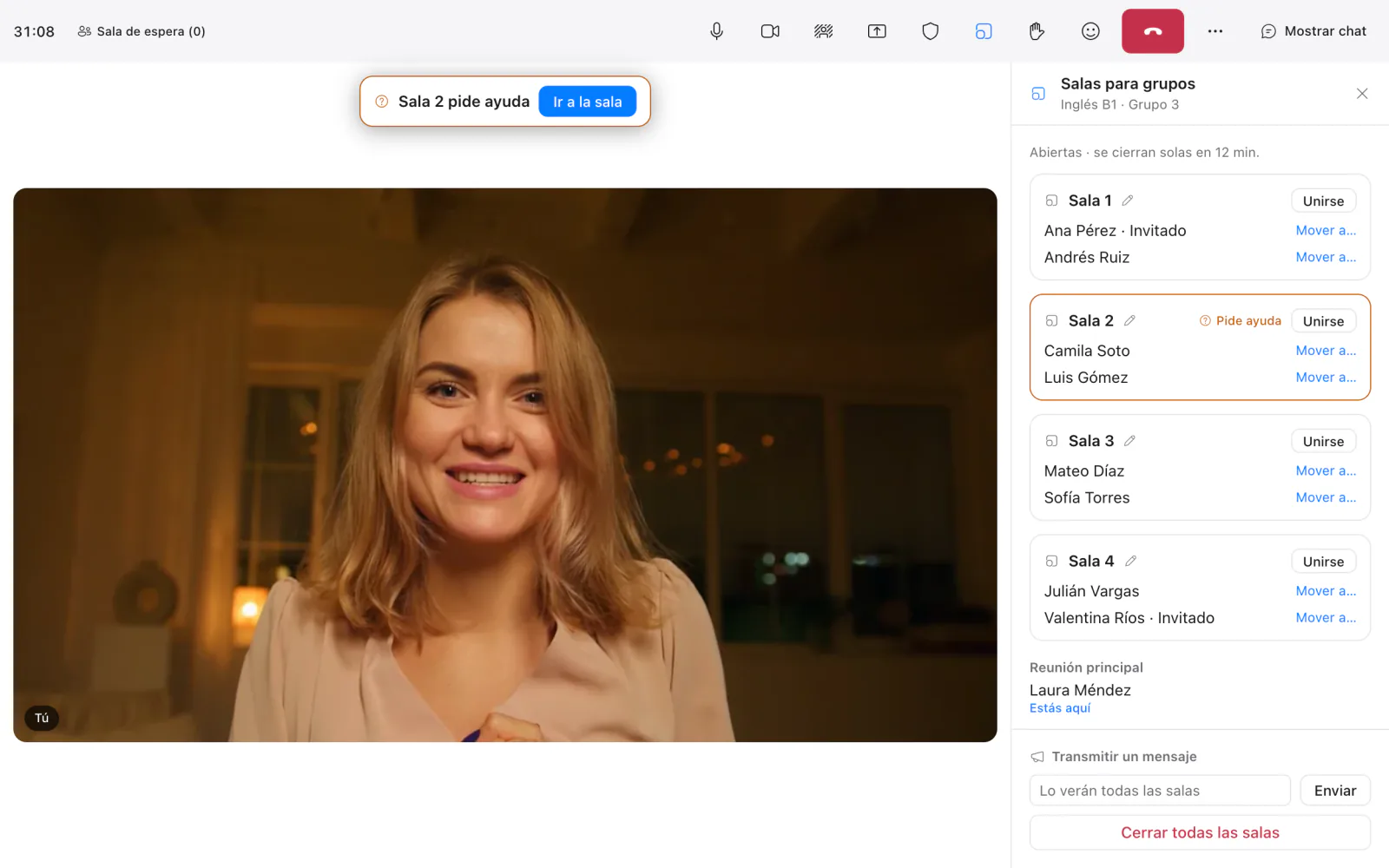Rename Sala 2 with pencil icon

pyautogui.click(x=1129, y=320)
